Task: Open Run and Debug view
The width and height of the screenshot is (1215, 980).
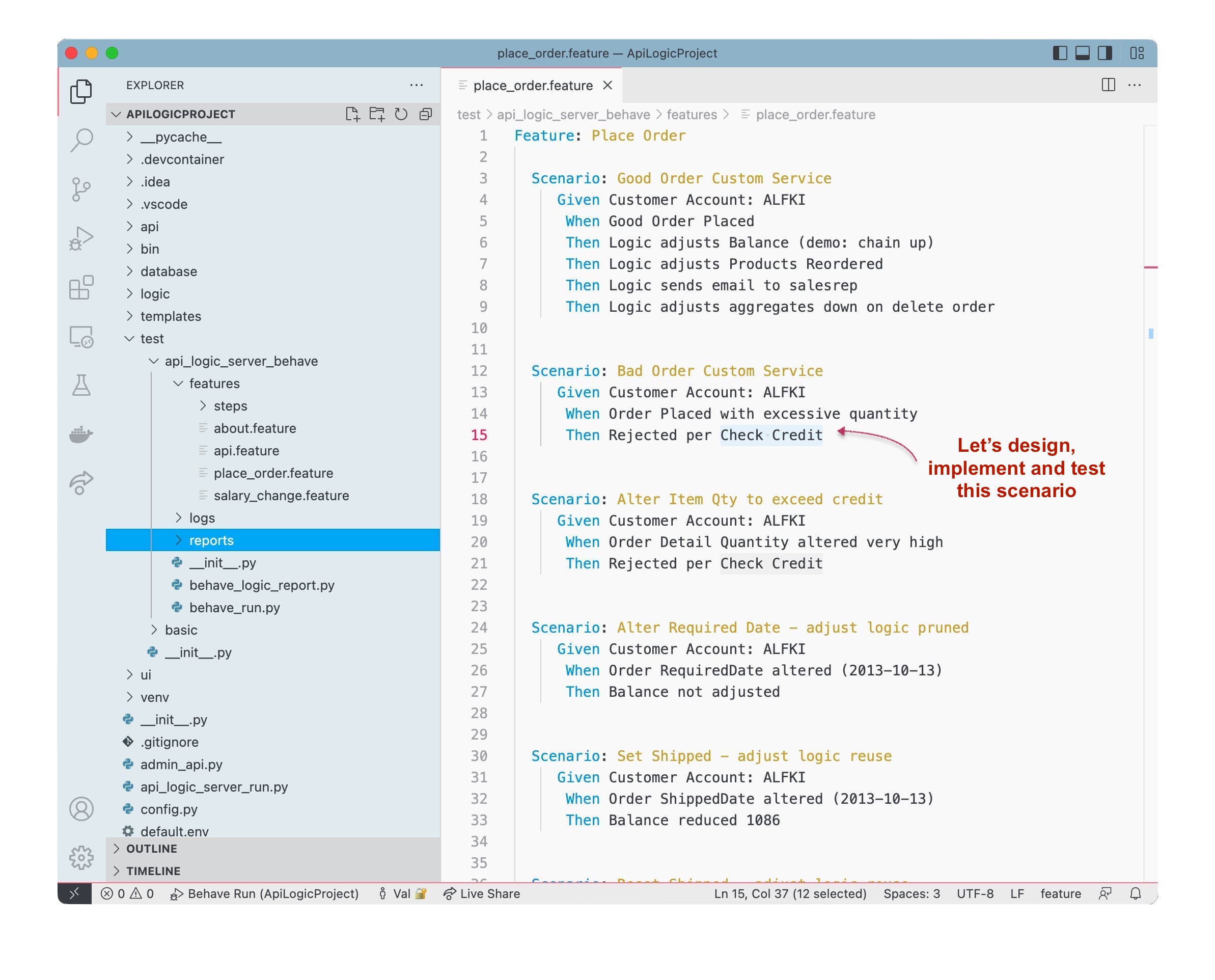Action: pyautogui.click(x=81, y=238)
